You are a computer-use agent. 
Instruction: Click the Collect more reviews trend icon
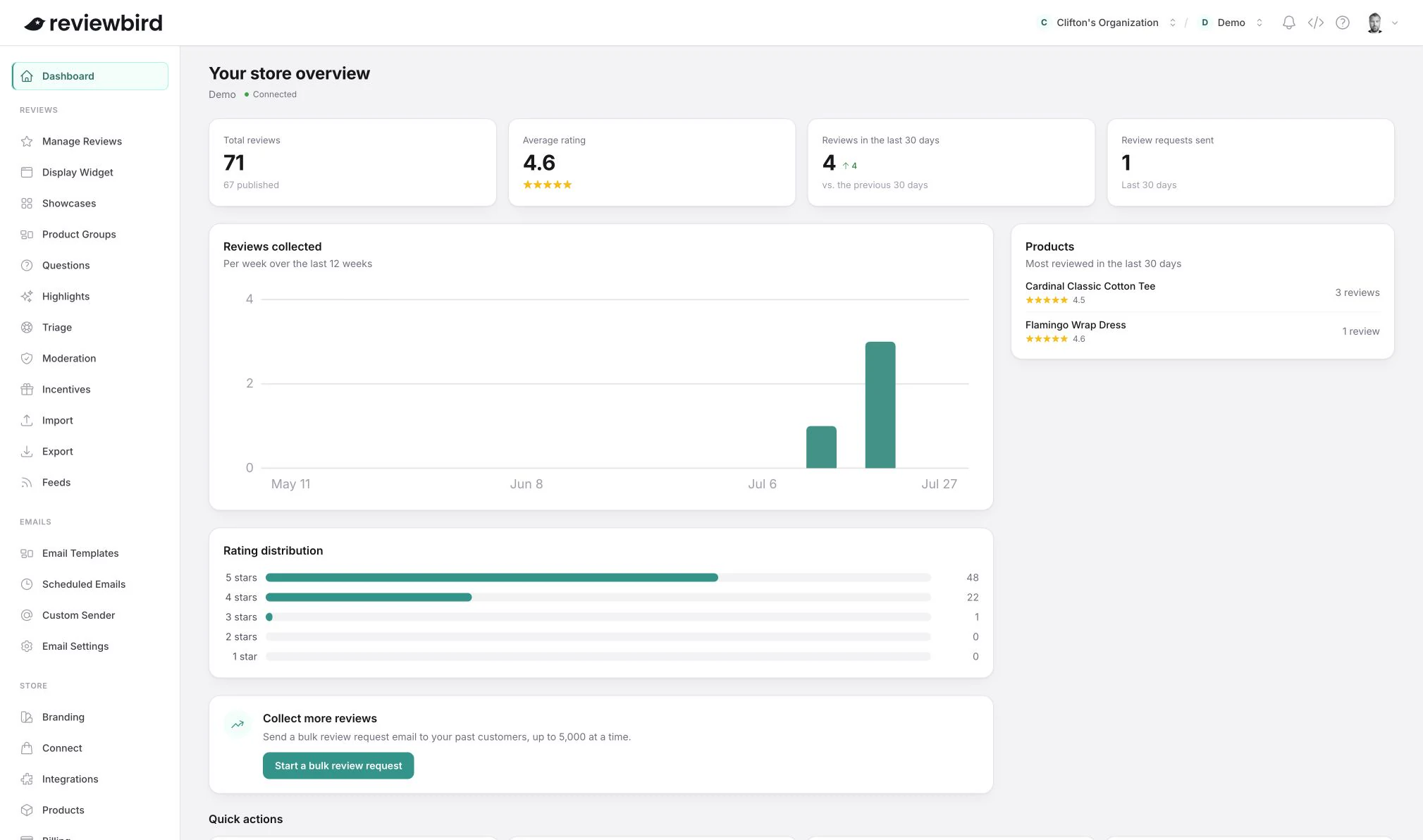click(238, 724)
